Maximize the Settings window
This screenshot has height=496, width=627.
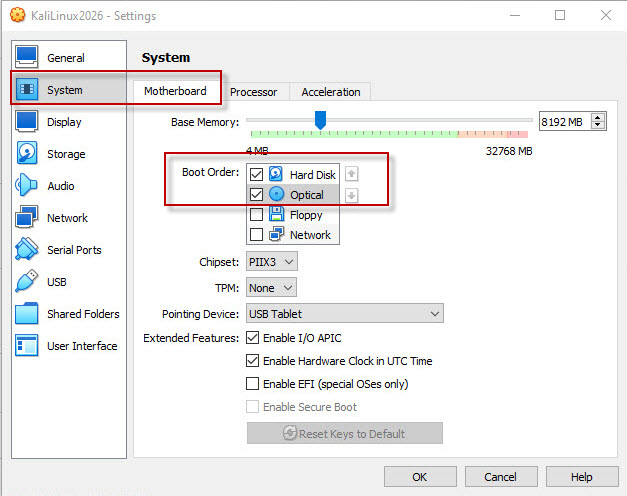click(x=560, y=15)
